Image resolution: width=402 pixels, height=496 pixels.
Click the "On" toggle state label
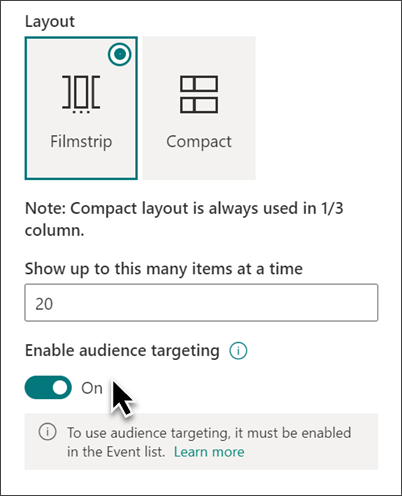point(92,388)
